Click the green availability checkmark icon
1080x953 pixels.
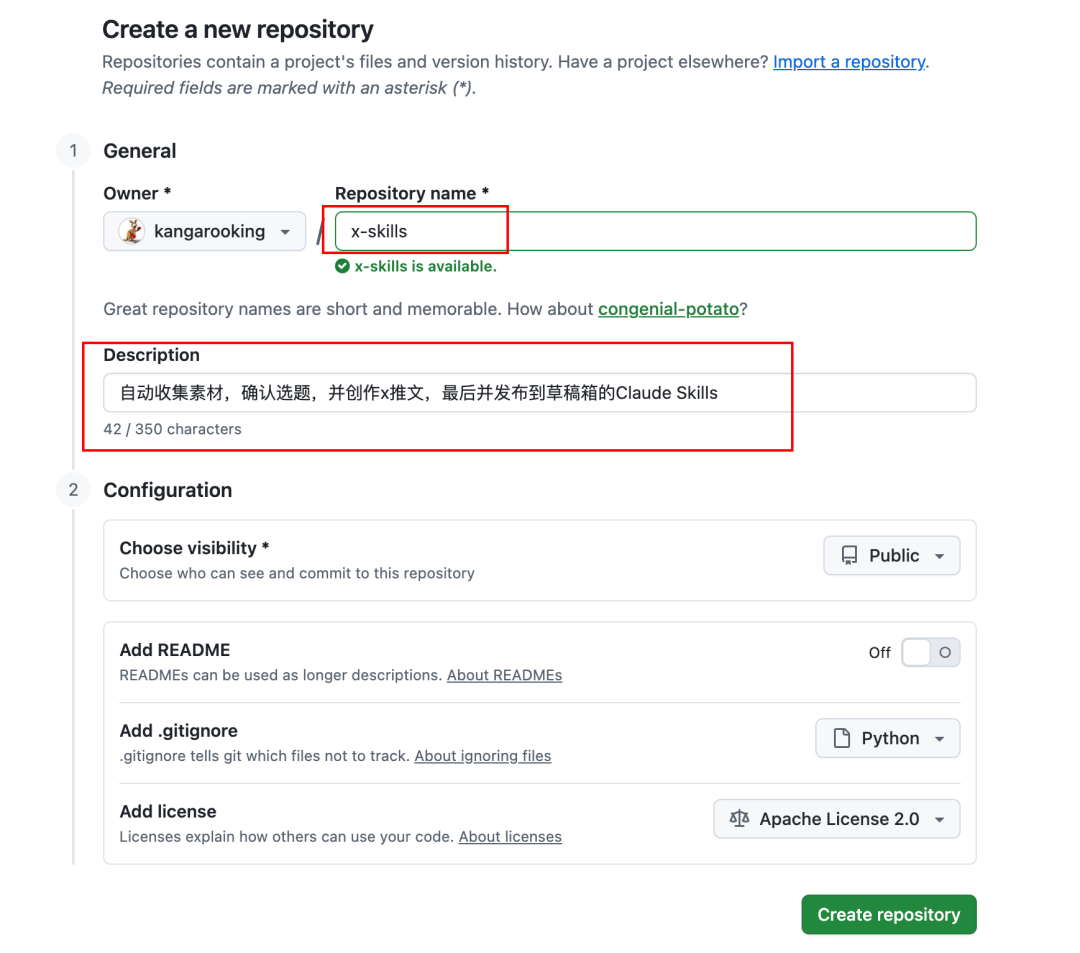(x=342, y=266)
